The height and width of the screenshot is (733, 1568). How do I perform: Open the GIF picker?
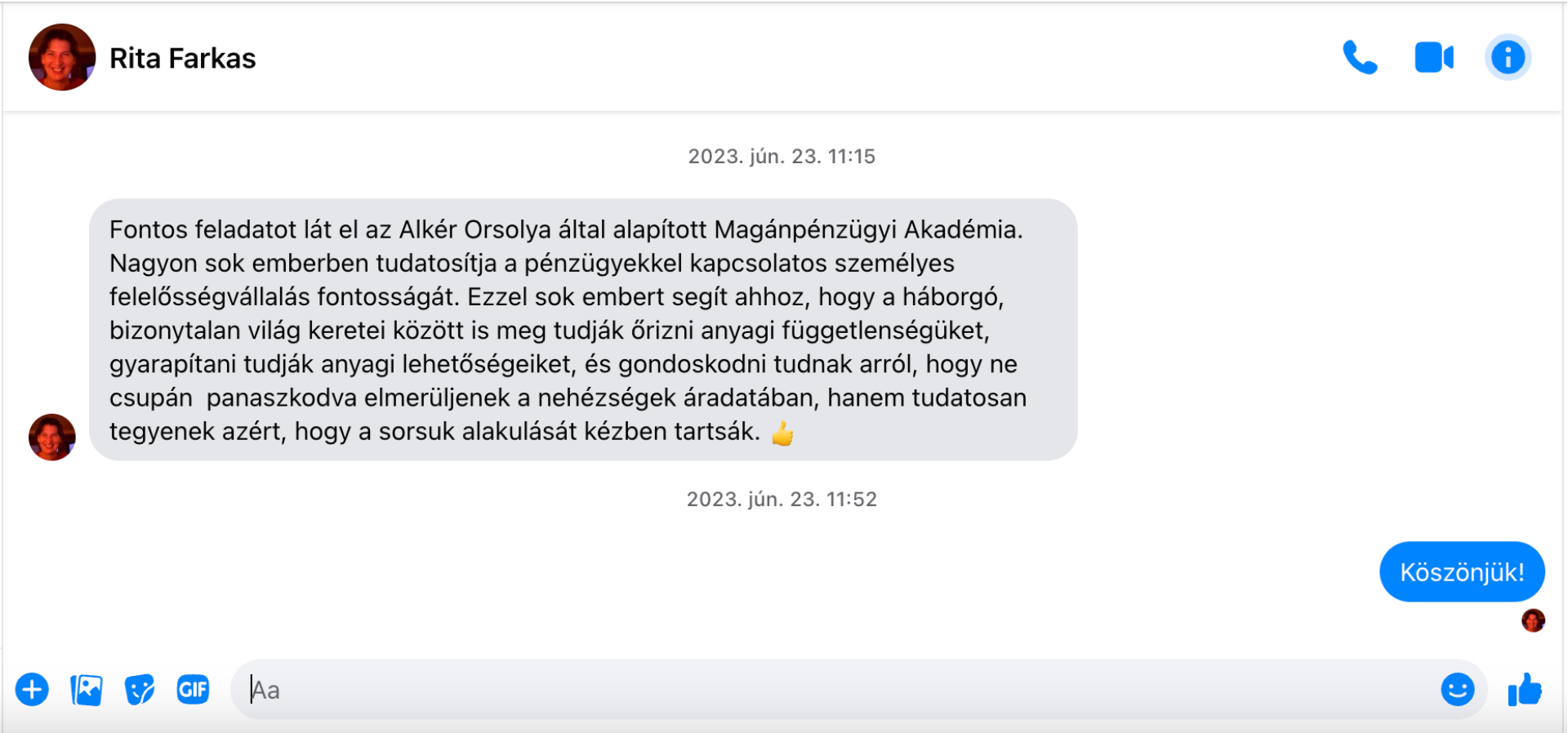coord(193,690)
